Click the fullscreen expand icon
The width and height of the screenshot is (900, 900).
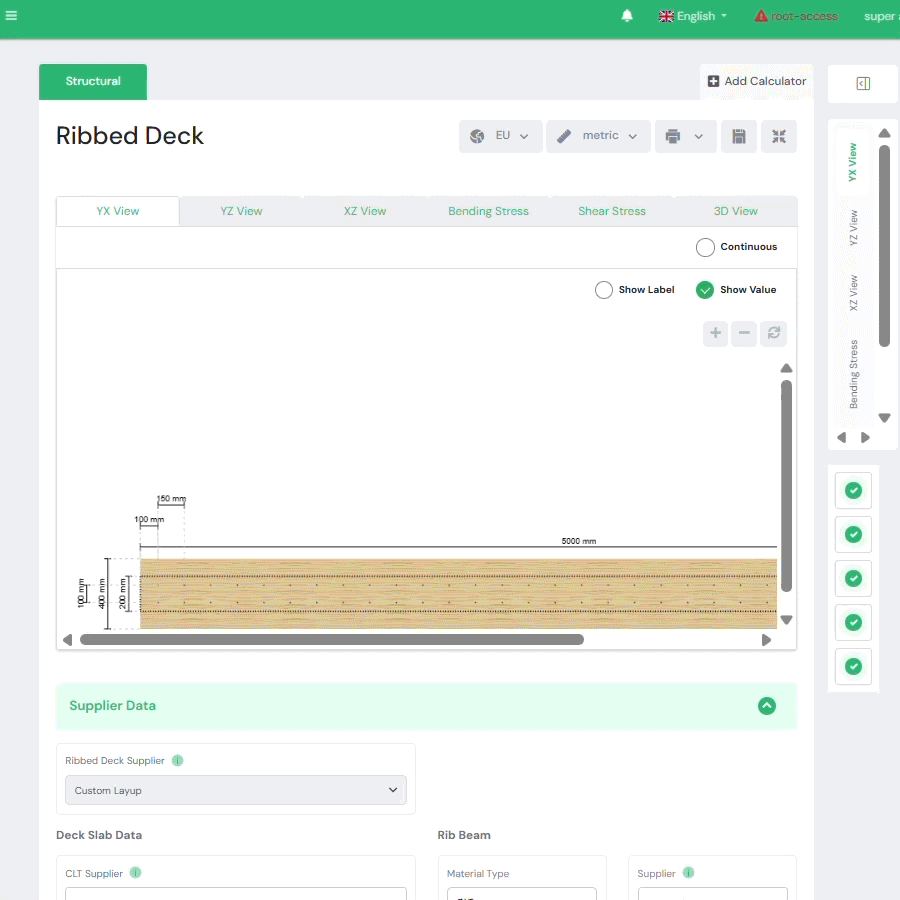pyautogui.click(x=779, y=137)
